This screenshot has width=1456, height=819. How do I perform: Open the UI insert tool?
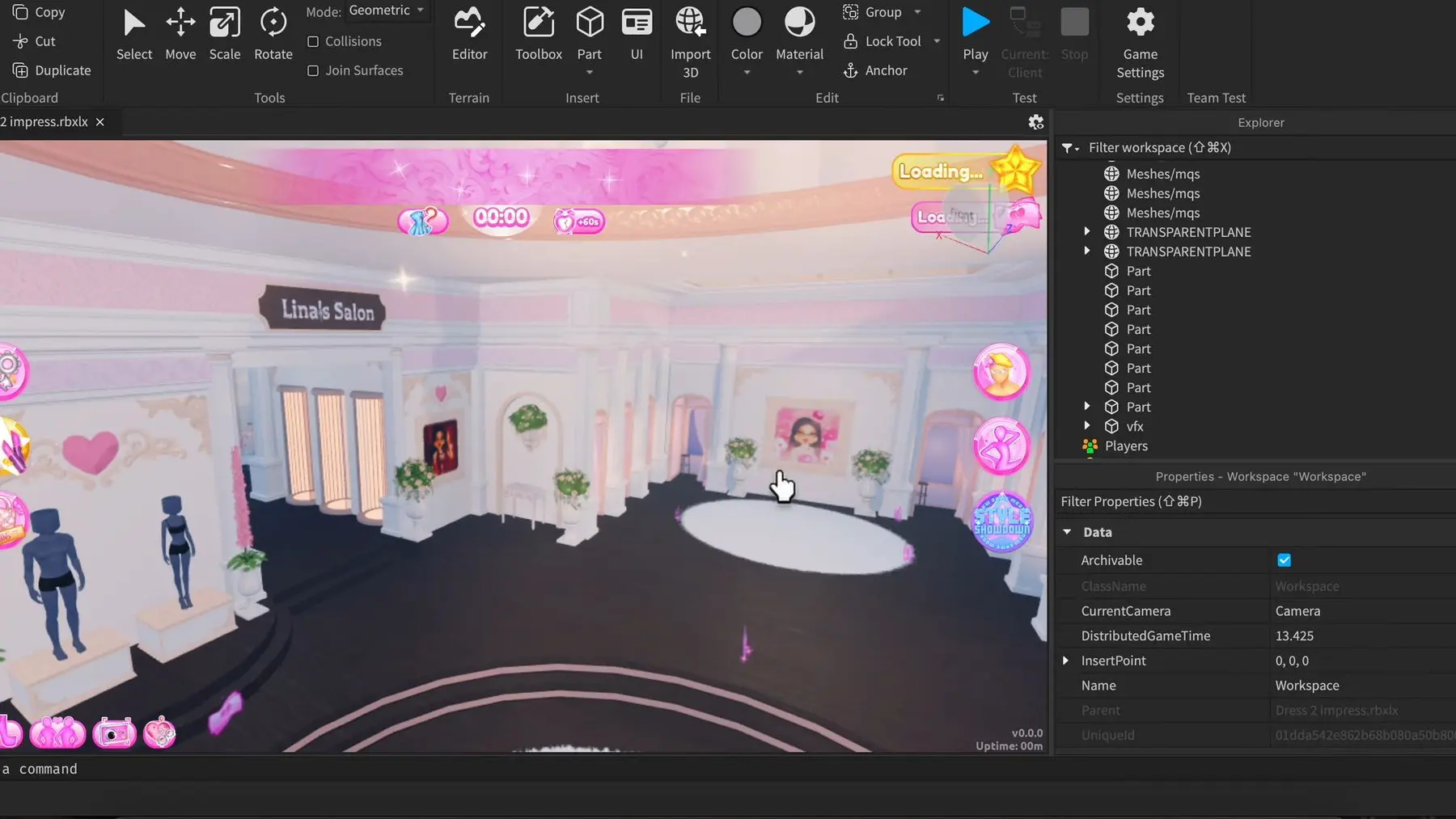(x=637, y=35)
